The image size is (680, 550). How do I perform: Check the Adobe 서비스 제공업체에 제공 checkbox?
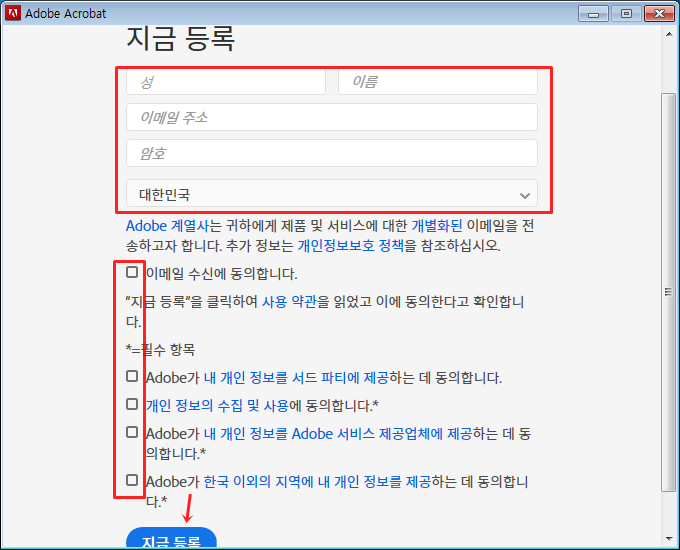click(132, 432)
